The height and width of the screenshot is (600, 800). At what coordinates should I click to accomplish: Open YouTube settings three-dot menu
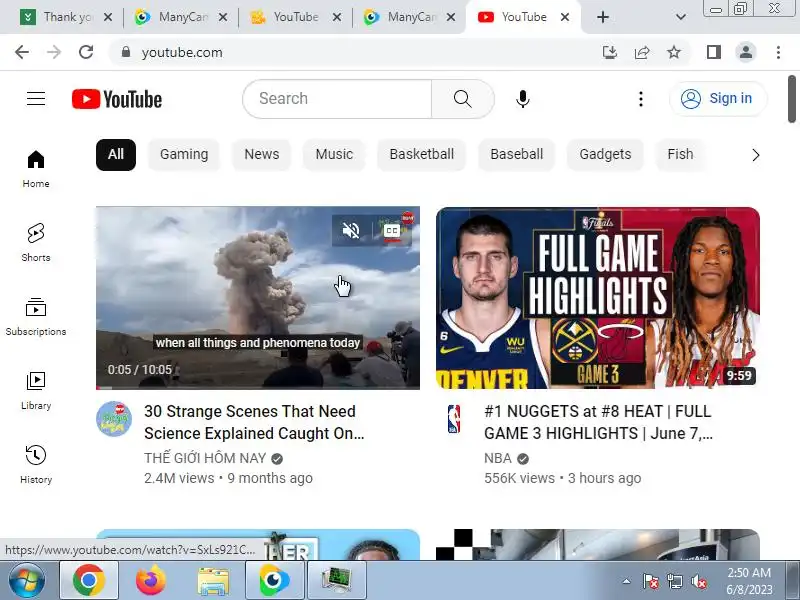click(x=641, y=98)
